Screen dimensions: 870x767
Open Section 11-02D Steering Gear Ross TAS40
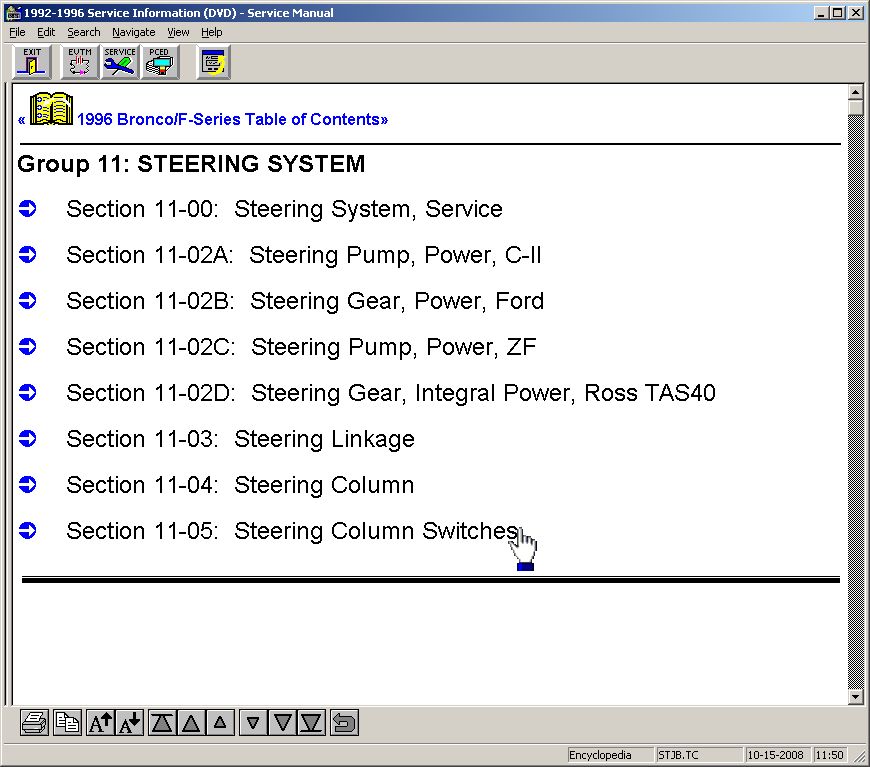click(391, 393)
